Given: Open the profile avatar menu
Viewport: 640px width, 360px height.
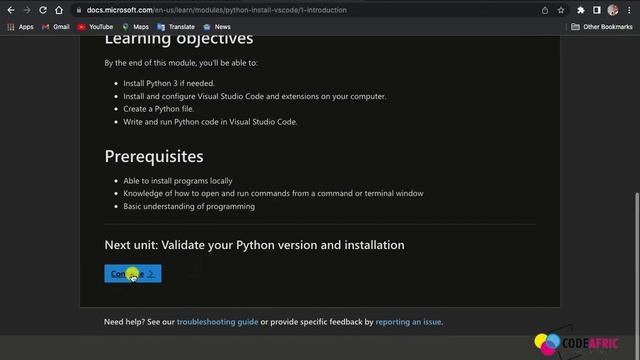Looking at the screenshot, I should 613,10.
